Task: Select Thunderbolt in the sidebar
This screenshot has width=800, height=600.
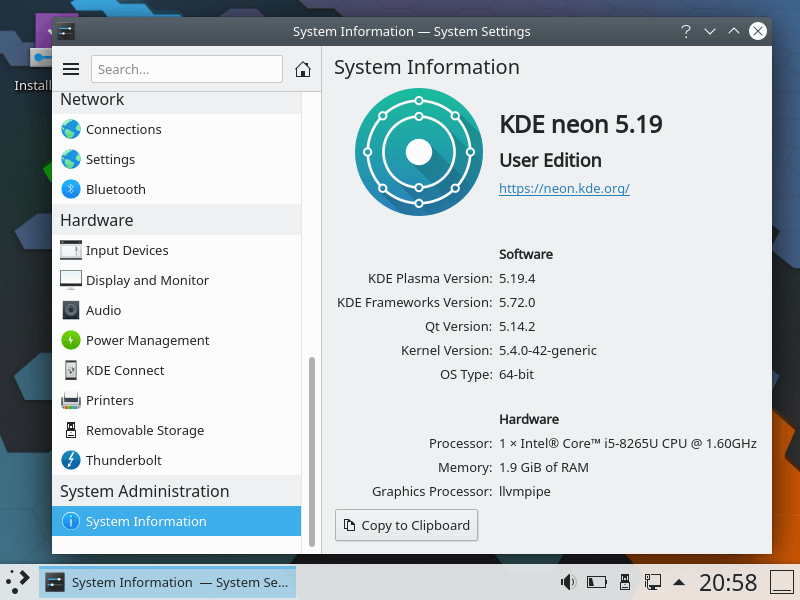Action: pos(123,460)
